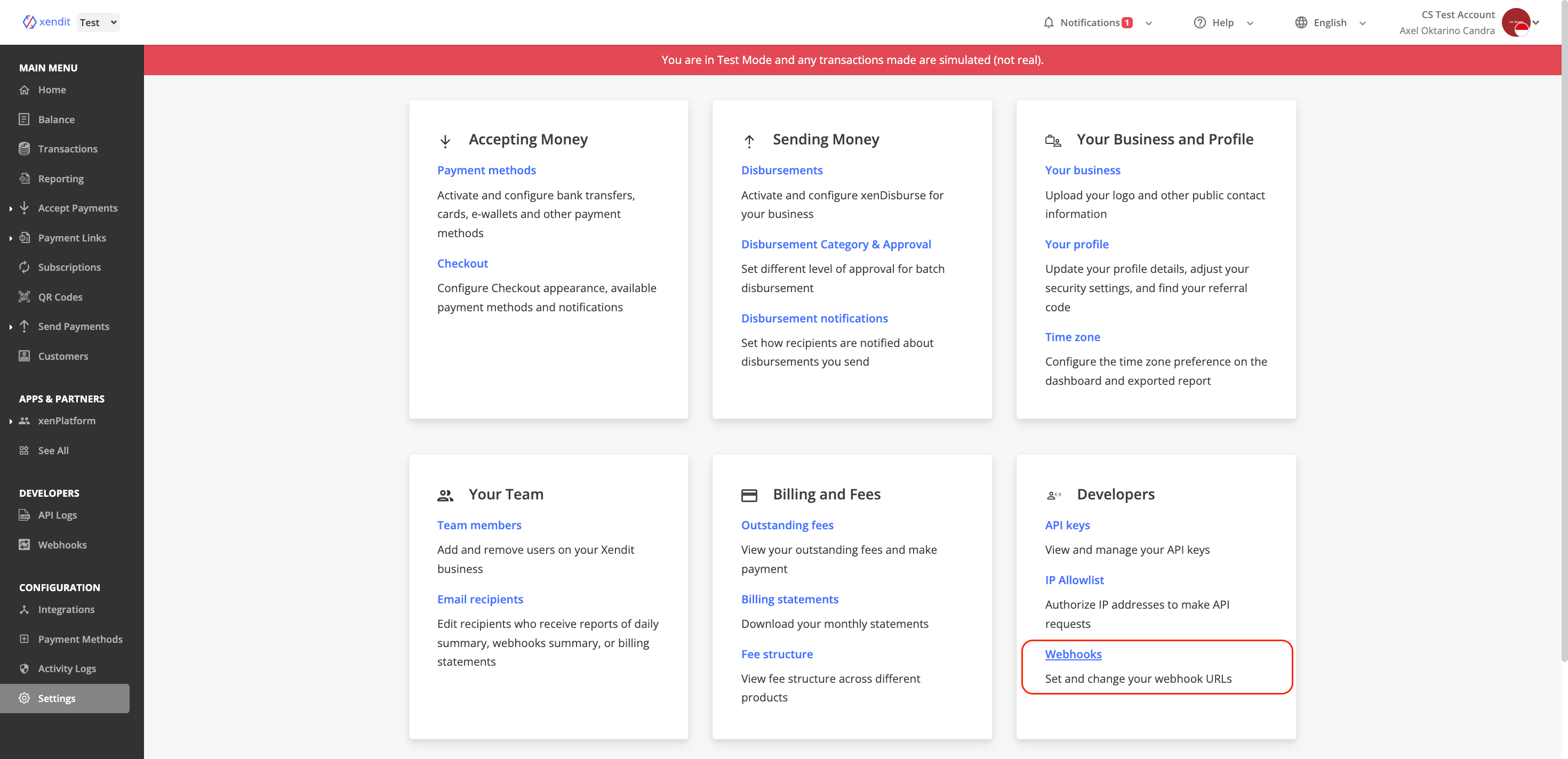Open Customers in the sidebar

[63, 357]
